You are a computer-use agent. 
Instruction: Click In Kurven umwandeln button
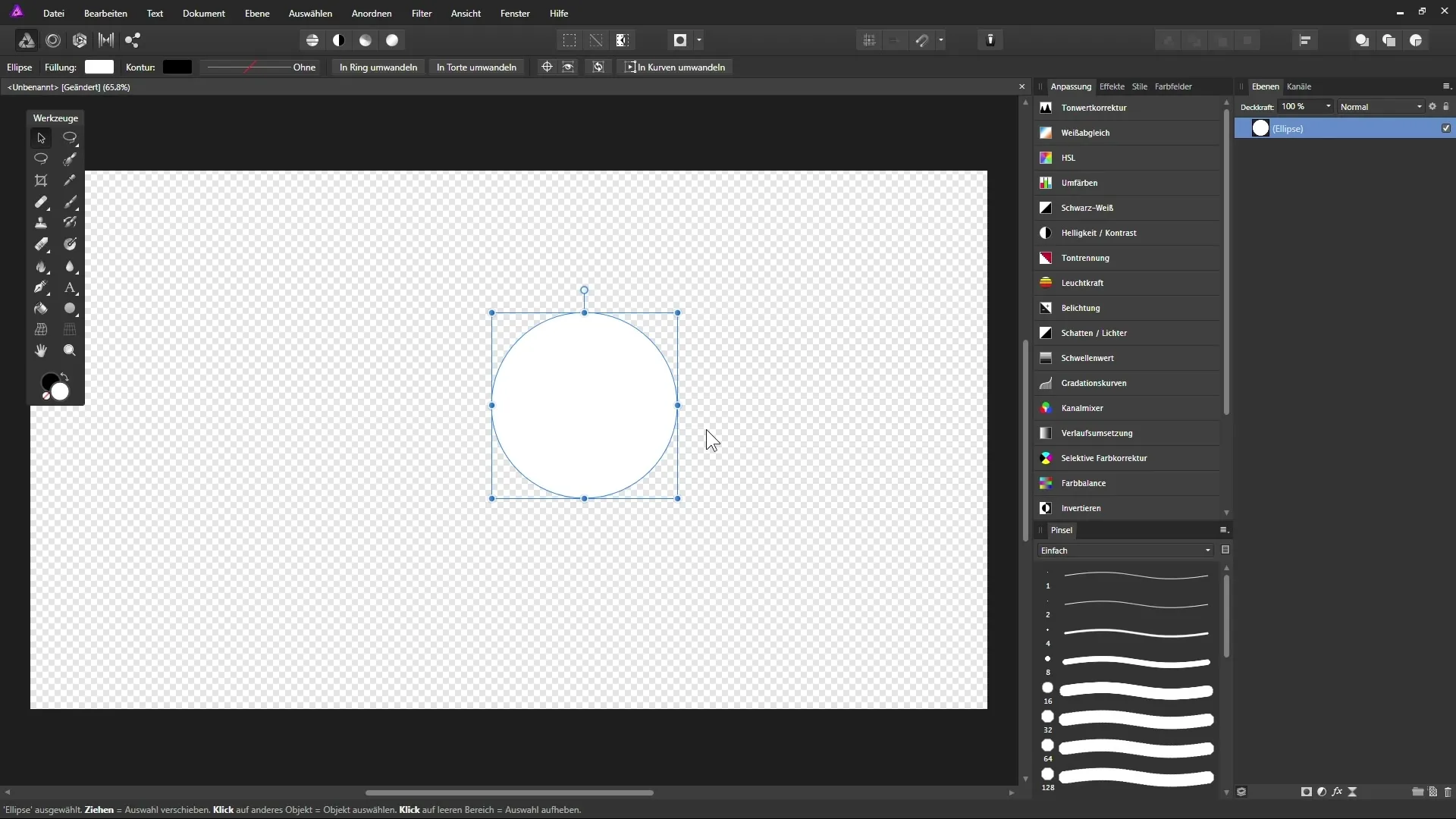coord(675,67)
